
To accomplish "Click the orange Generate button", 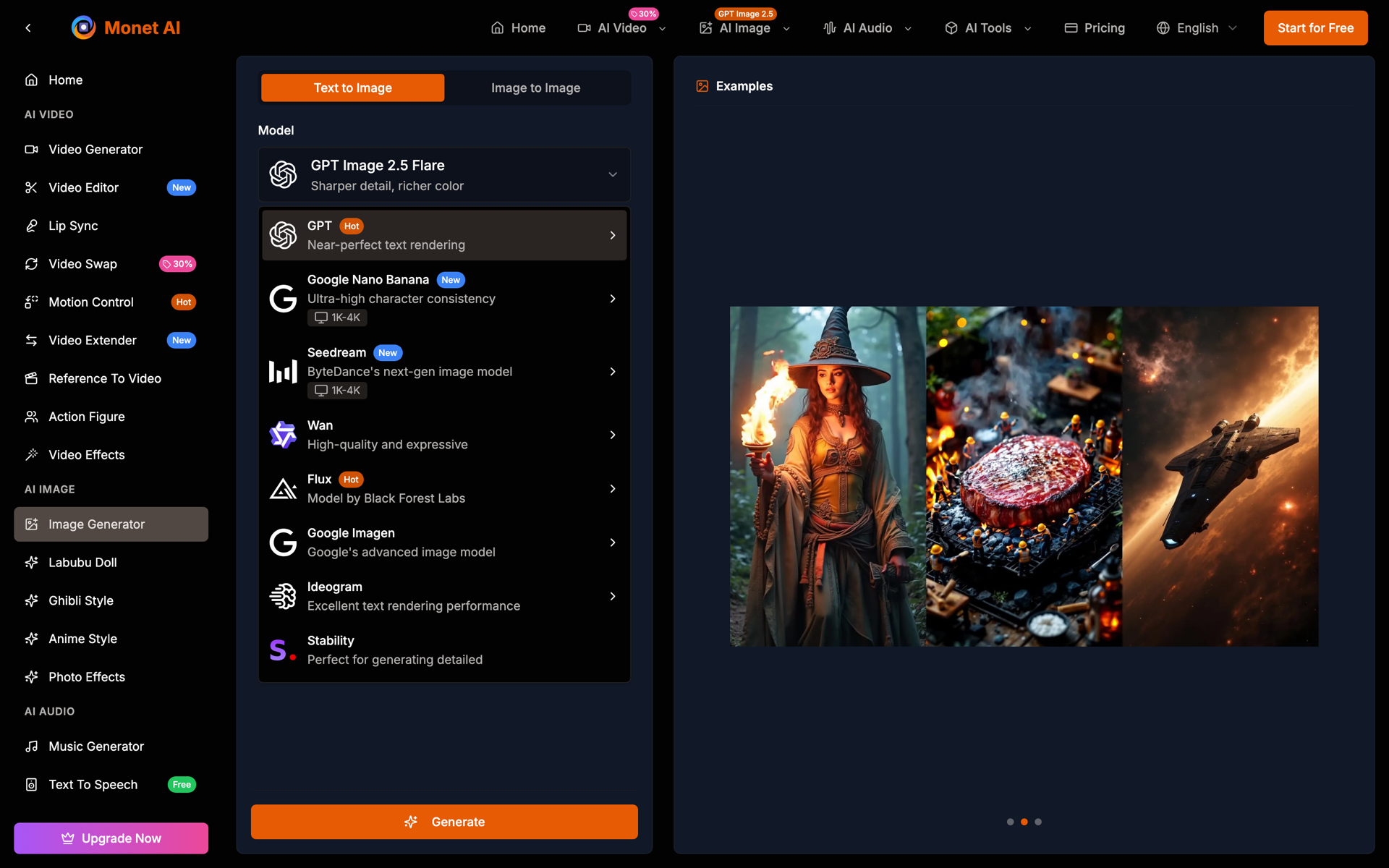I will click(444, 822).
